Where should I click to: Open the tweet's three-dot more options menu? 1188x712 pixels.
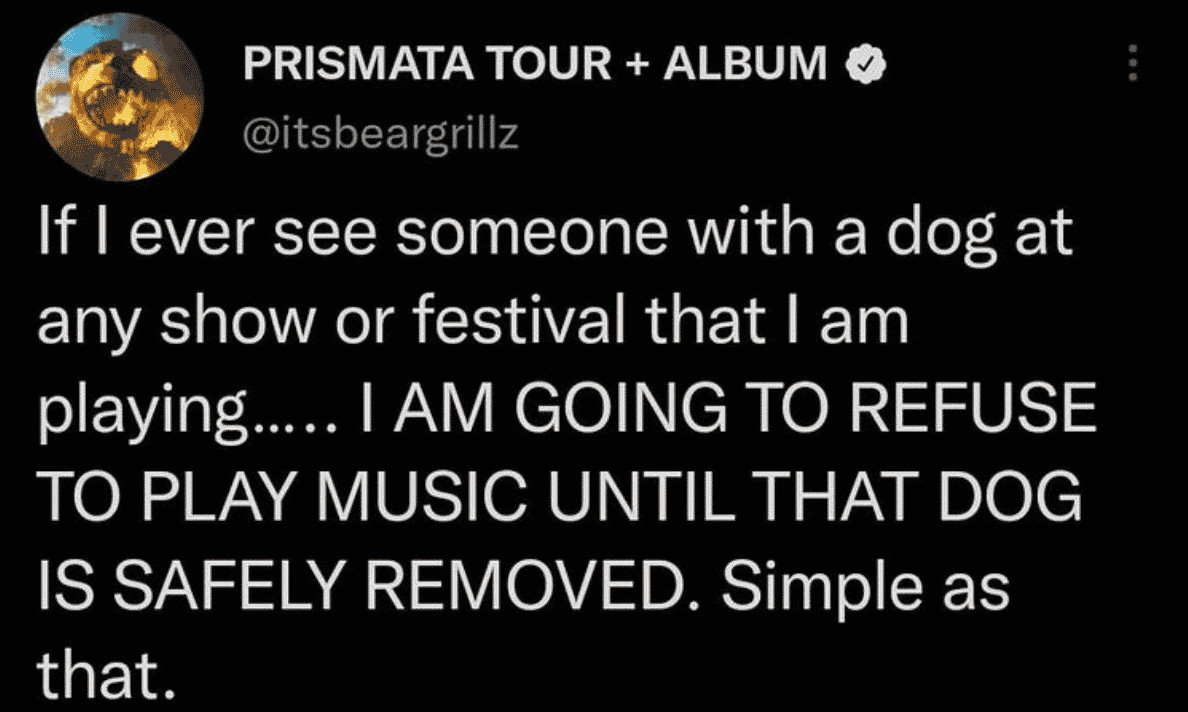pyautogui.click(x=1132, y=62)
